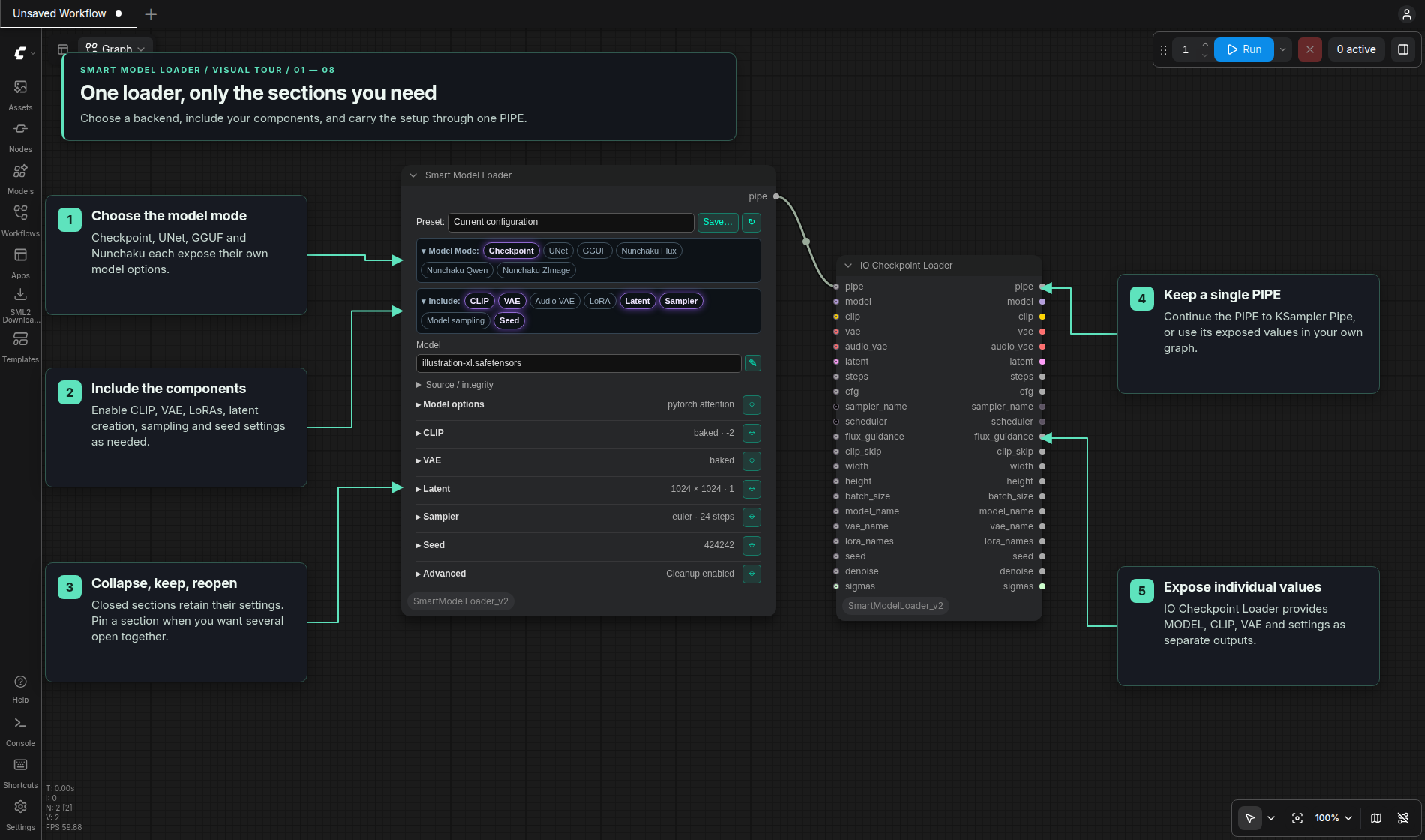Collapse the IO Checkpoint Loader node
Screen dimensions: 1425x840
click(848, 265)
